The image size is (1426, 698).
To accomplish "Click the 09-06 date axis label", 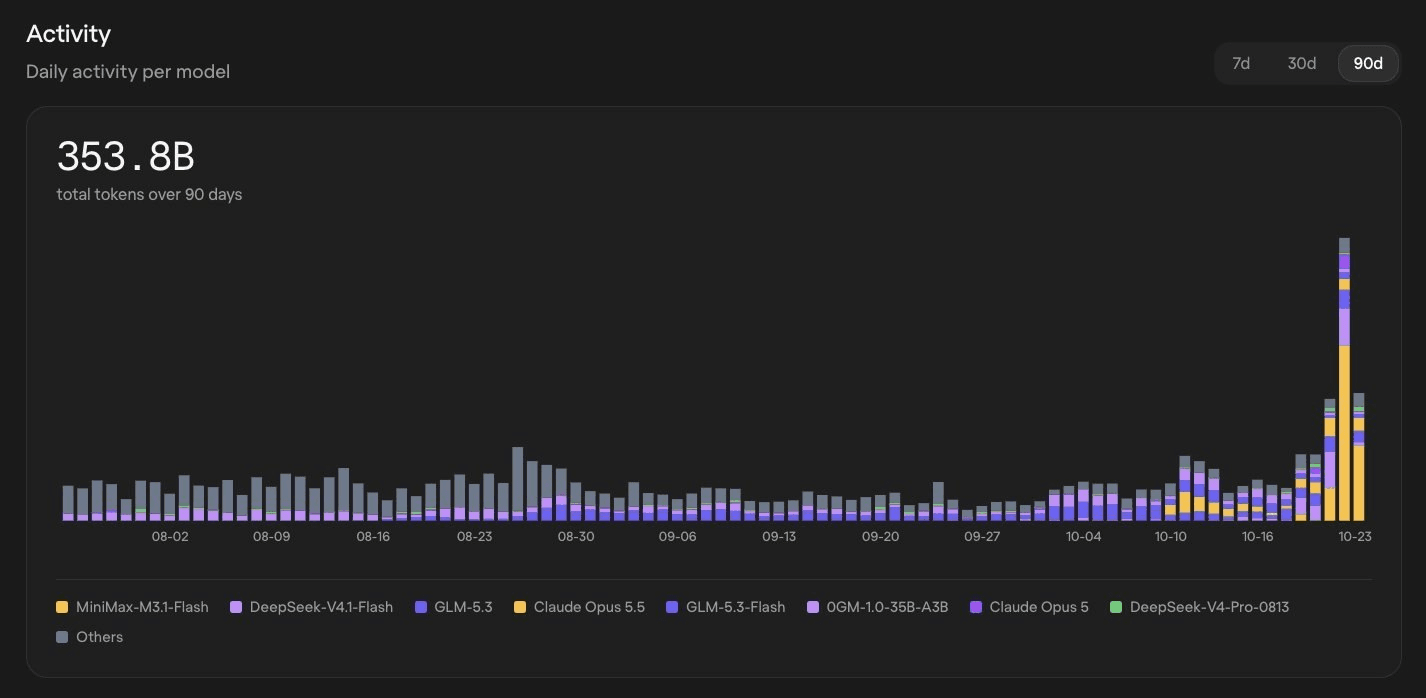I will 677,537.
